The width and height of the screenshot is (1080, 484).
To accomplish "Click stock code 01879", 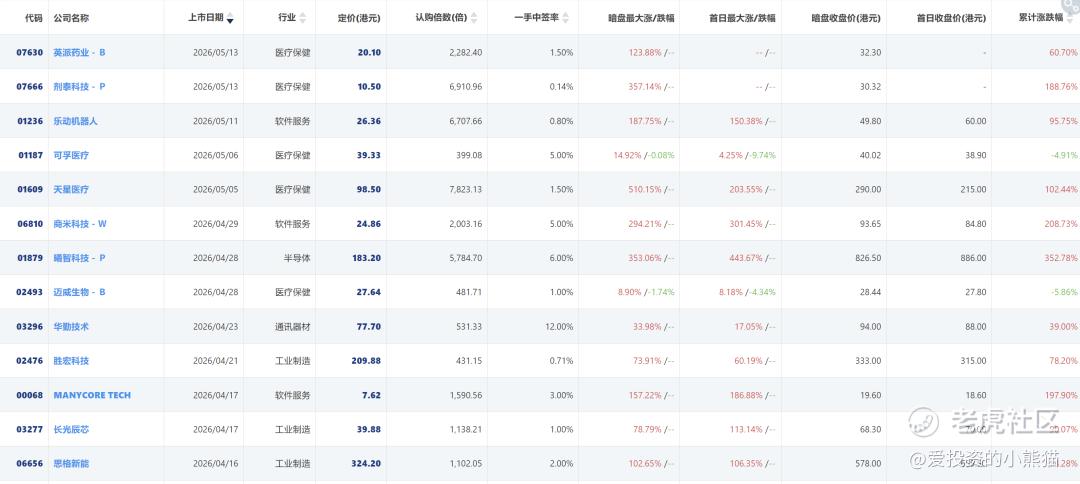I will tap(30, 258).
